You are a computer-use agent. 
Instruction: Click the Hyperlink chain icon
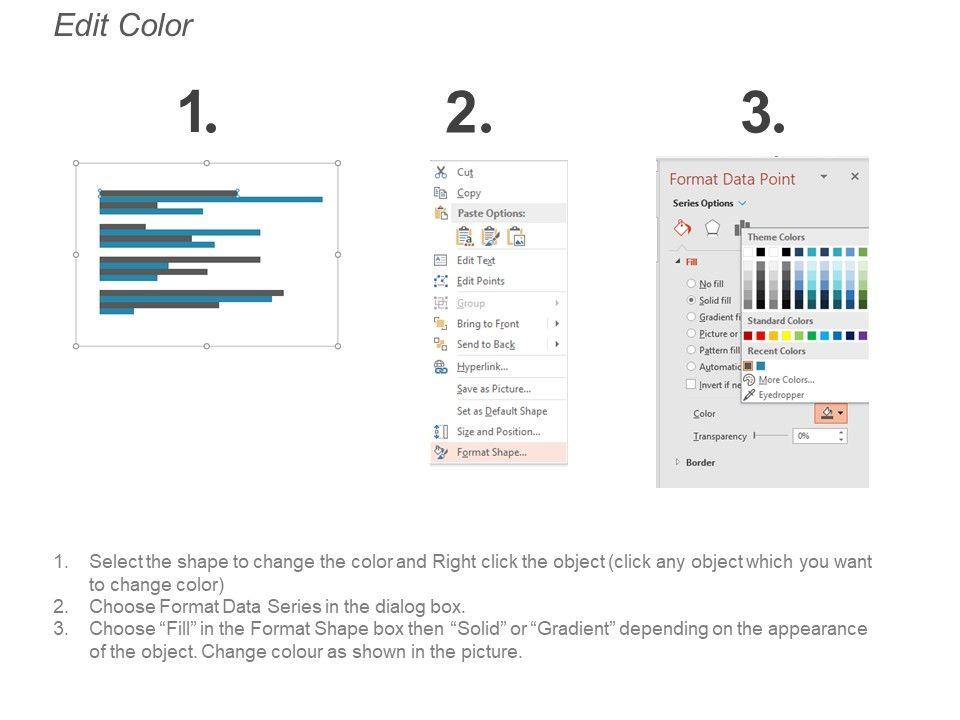(x=441, y=367)
